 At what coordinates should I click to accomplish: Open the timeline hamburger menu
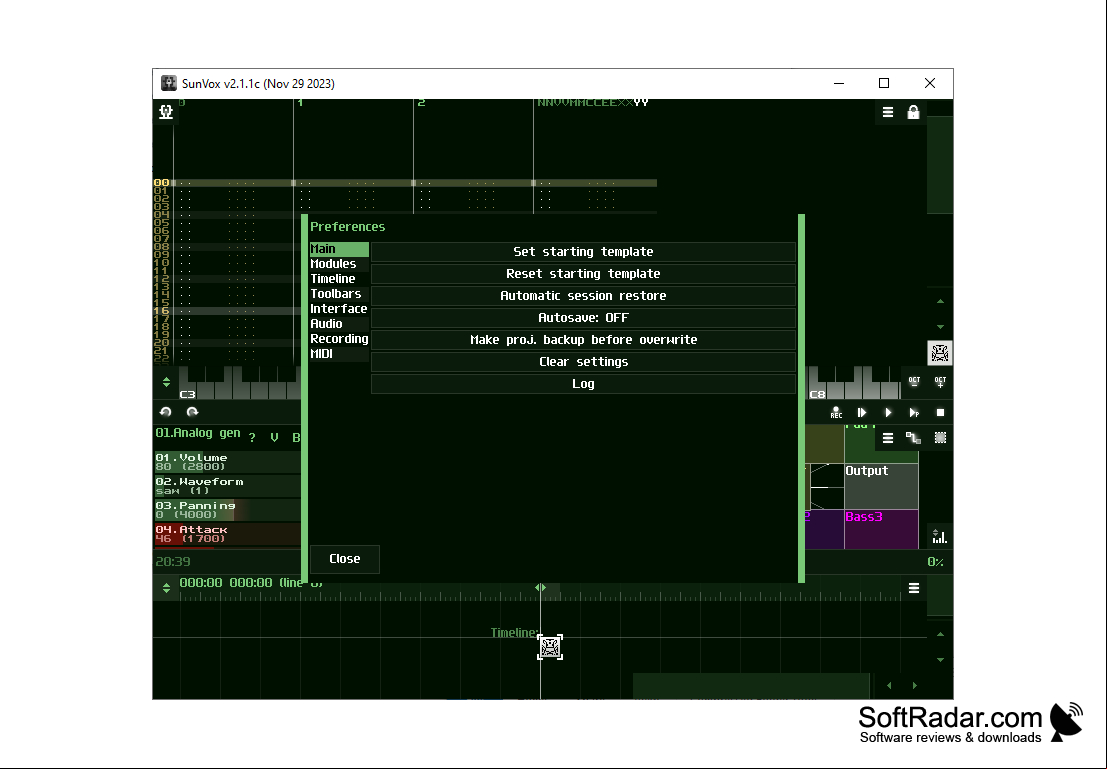(914, 588)
